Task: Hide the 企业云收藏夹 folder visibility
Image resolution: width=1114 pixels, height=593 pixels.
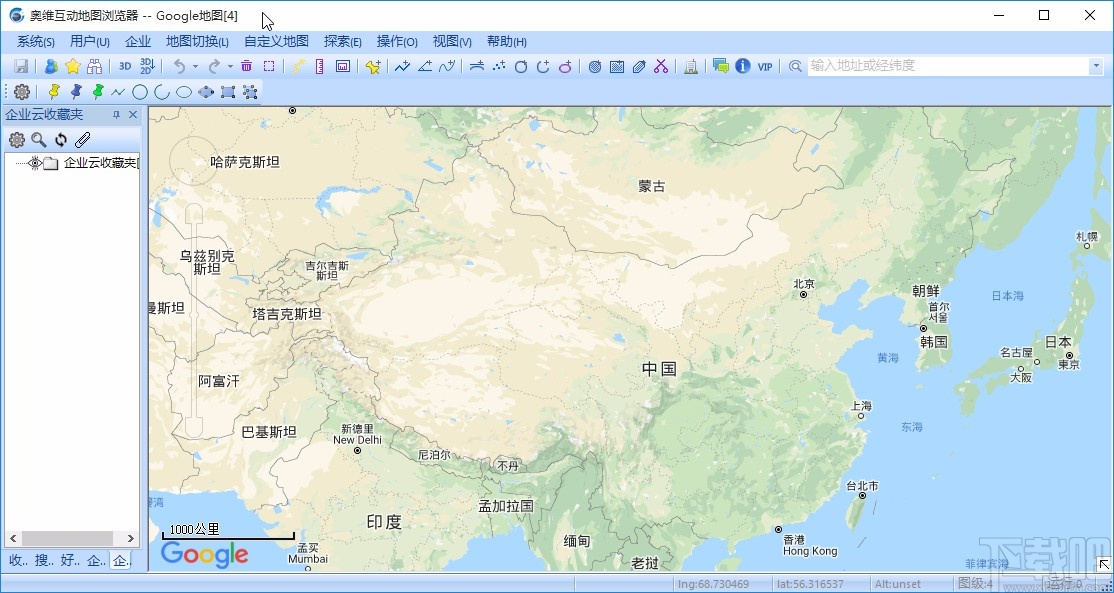Action: (35, 163)
